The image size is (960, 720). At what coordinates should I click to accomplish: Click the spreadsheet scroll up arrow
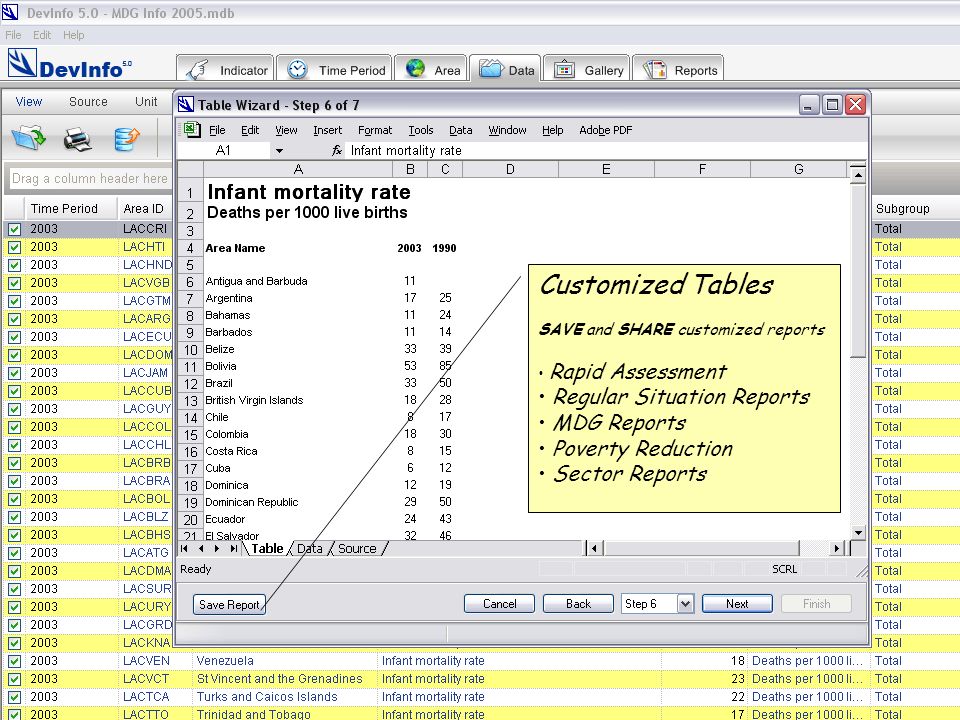(x=858, y=176)
